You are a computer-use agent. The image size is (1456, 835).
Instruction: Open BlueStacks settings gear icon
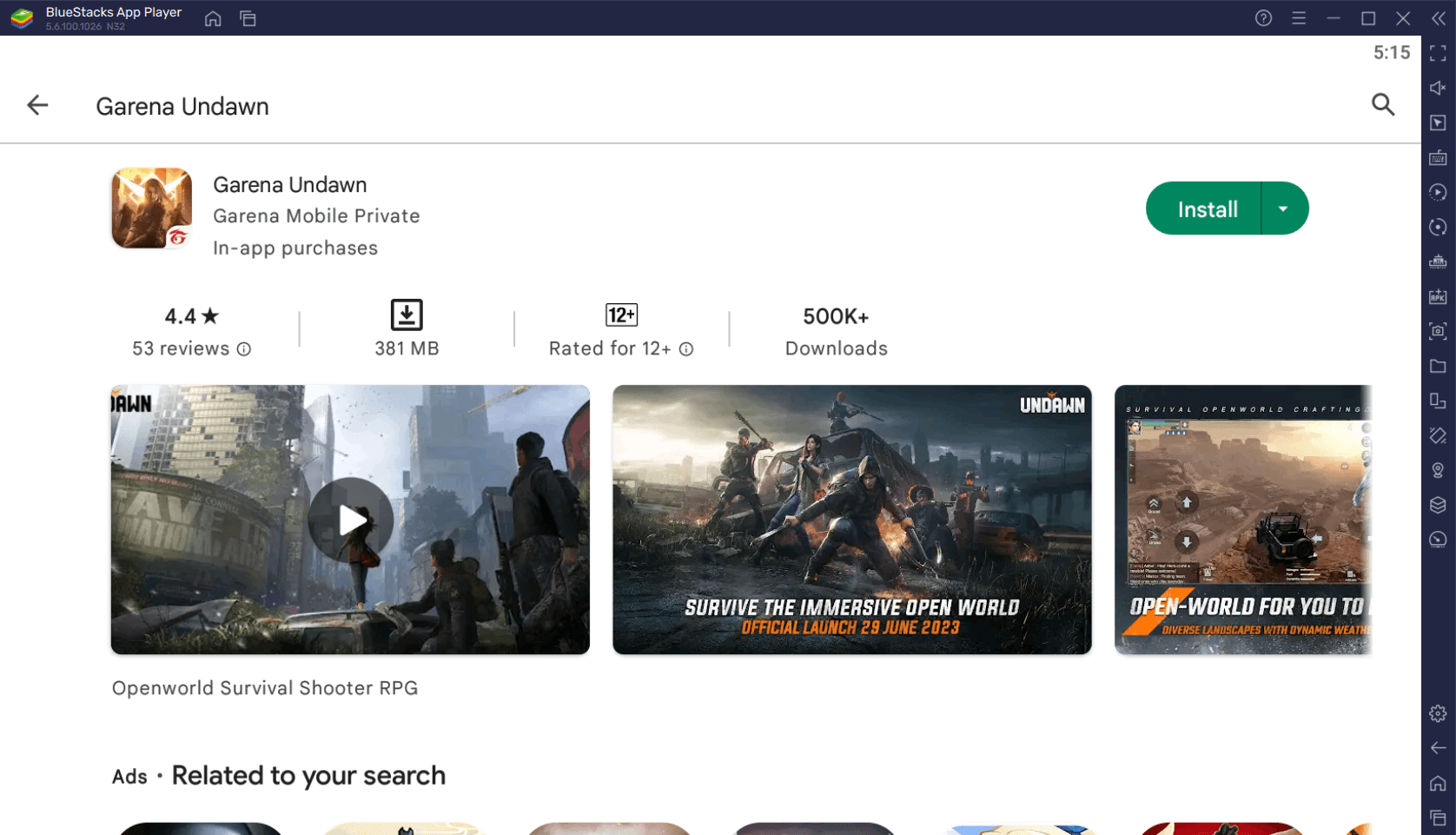1438,714
